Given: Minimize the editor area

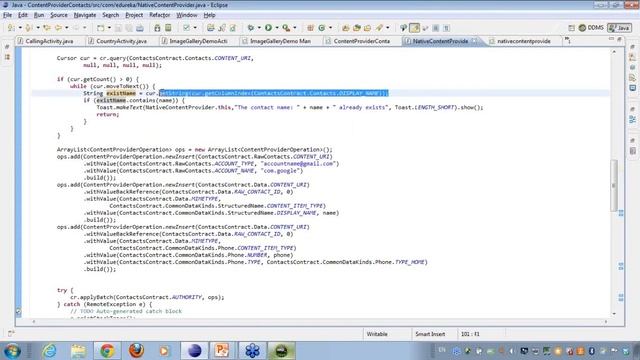Looking at the screenshot, I should coord(611,38).
